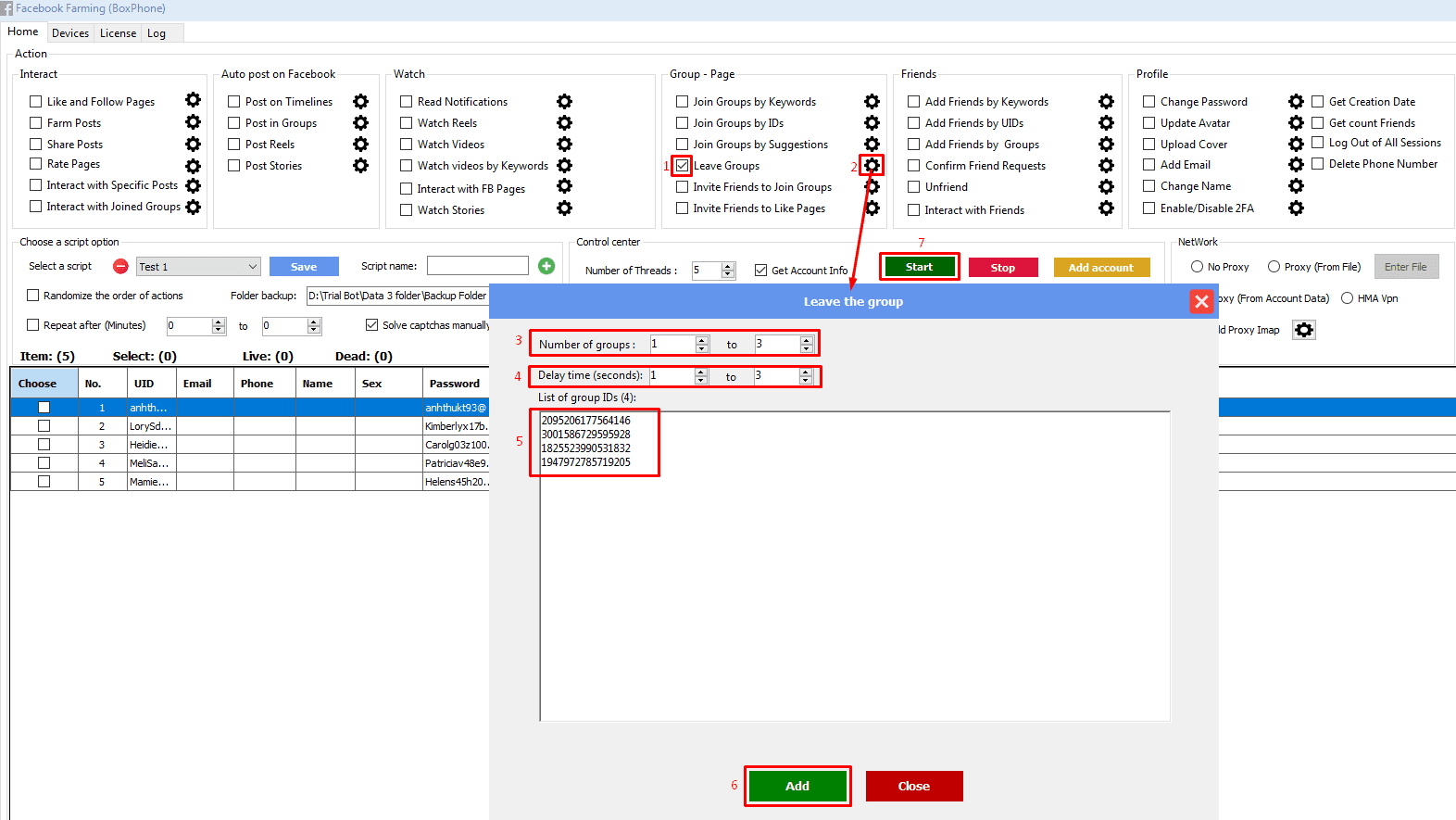Viewport: 1456px width, 820px height.
Task: Select the HMA Vpn radio button
Action: point(1347,297)
